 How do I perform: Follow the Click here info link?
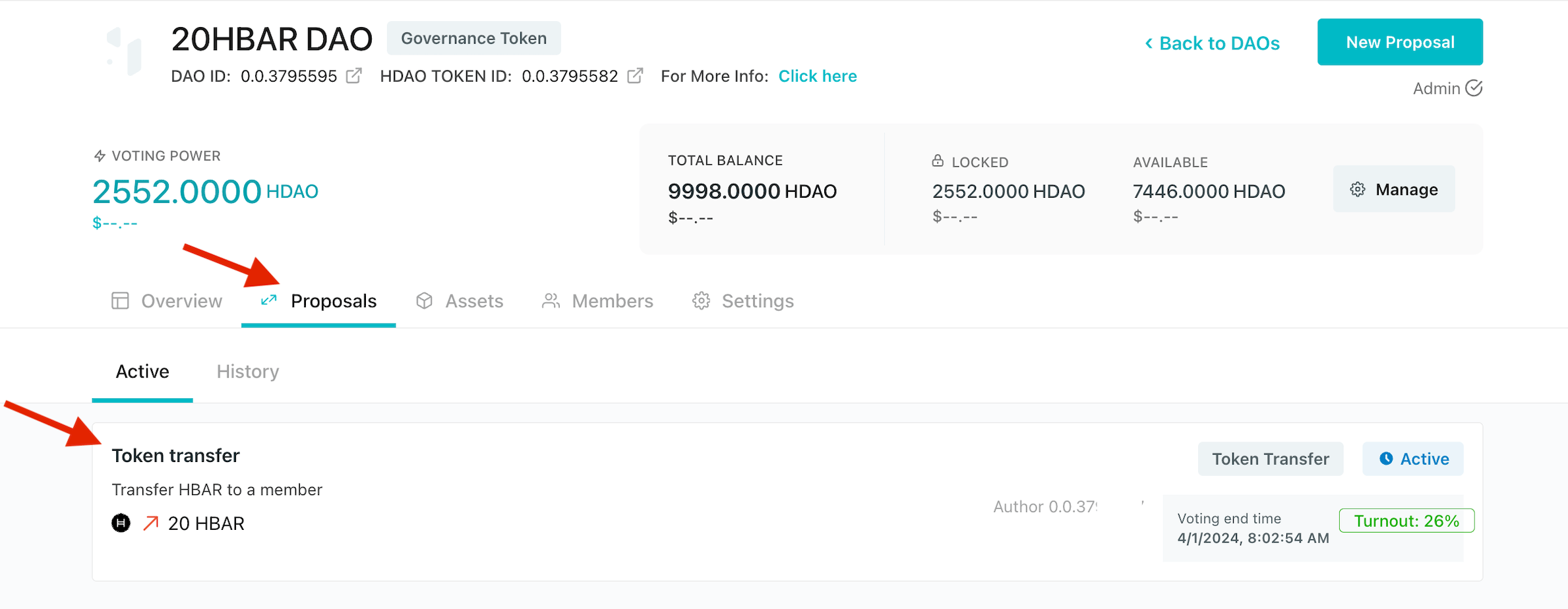818,76
